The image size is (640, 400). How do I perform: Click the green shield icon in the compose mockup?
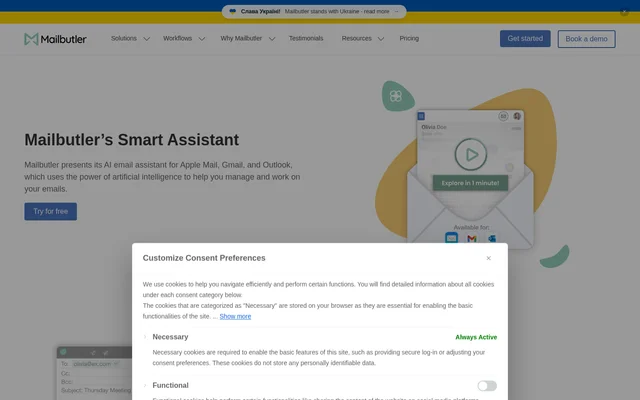coord(63,352)
